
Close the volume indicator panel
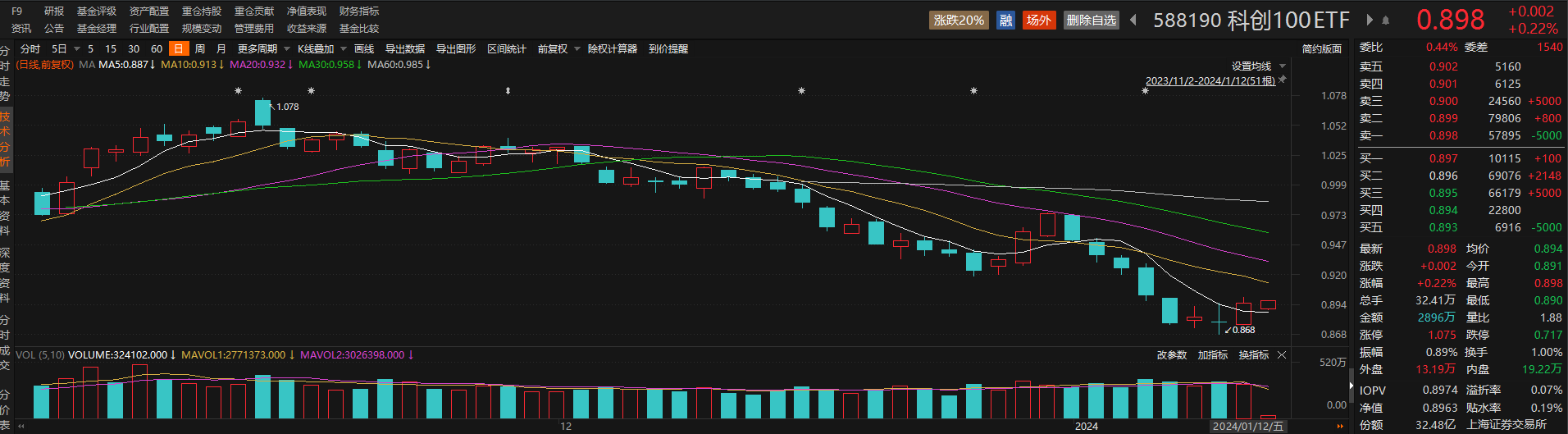1282,355
